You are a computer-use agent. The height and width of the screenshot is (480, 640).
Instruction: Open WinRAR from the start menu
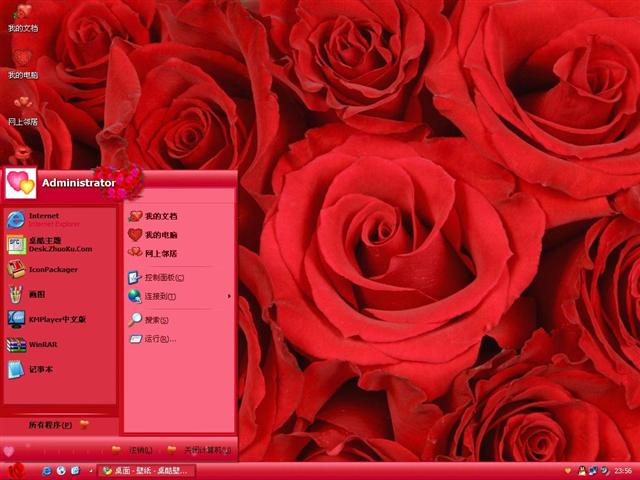pos(59,344)
